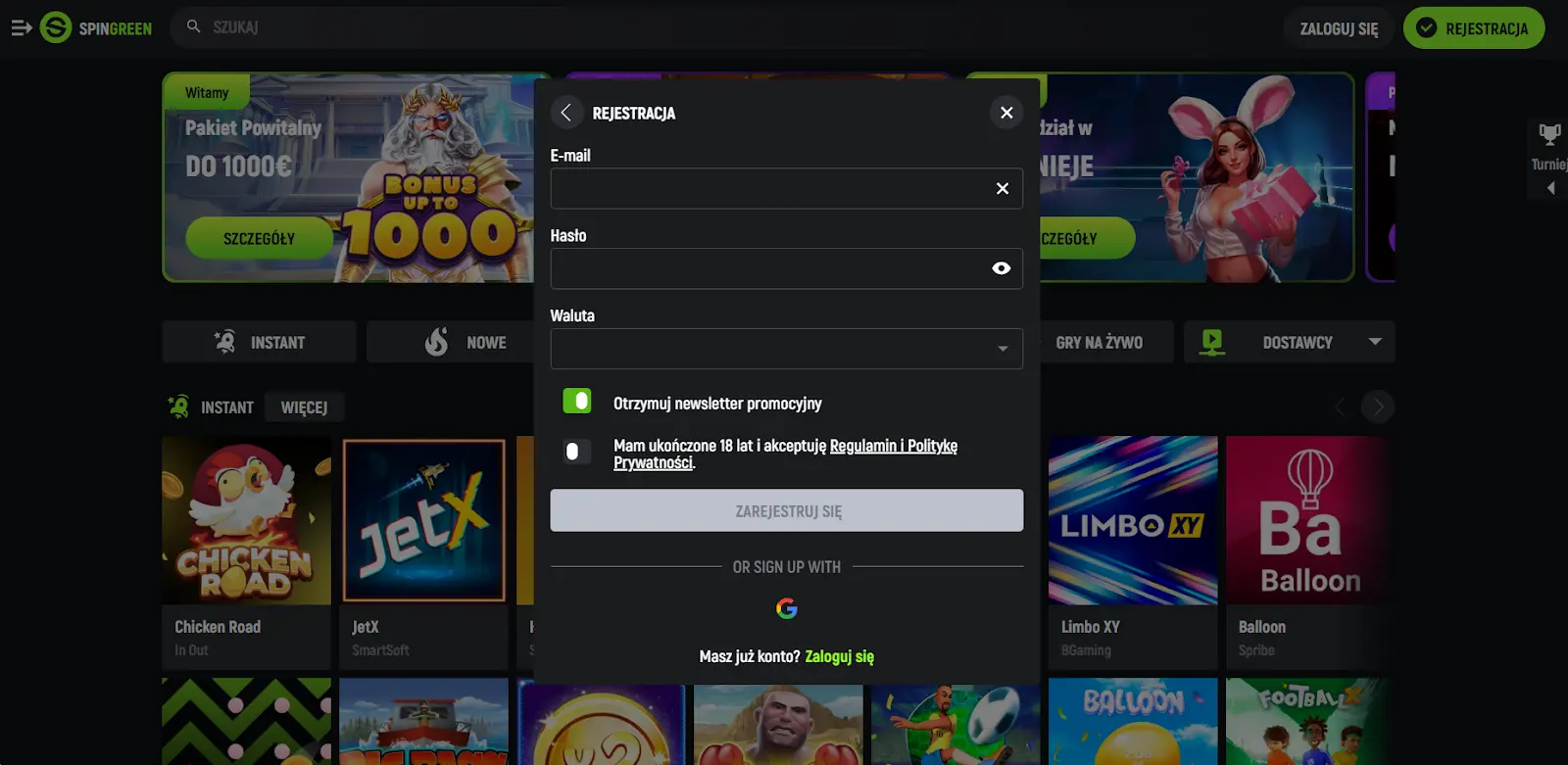Click the Limbo XY title text
The height and width of the screenshot is (765, 1568).
click(x=1090, y=627)
